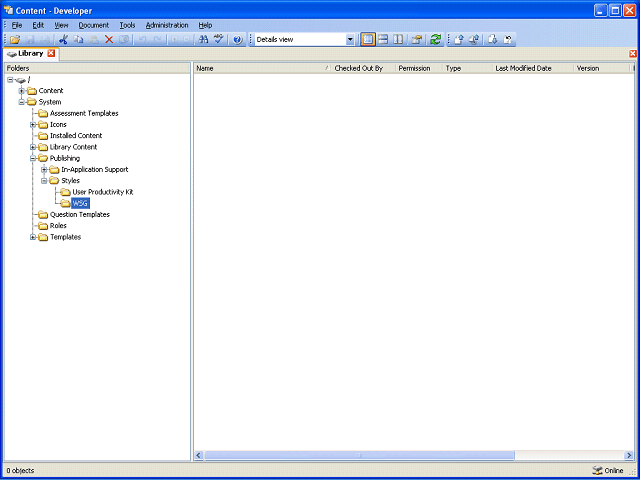Screen dimensions: 640x480
Task: Click the Save disk toolbar icon
Action: tap(31, 40)
